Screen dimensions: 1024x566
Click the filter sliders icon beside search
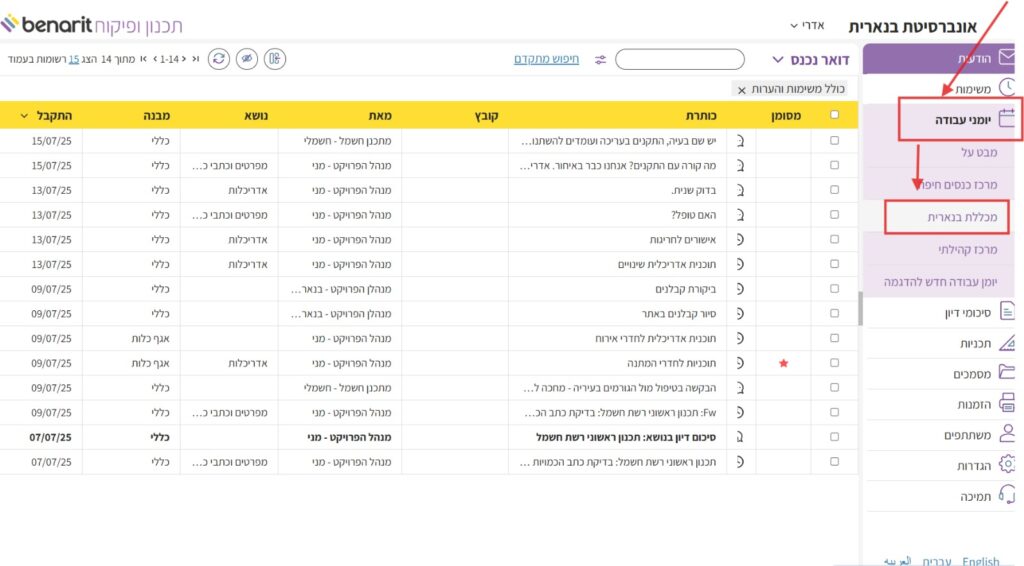coord(600,60)
